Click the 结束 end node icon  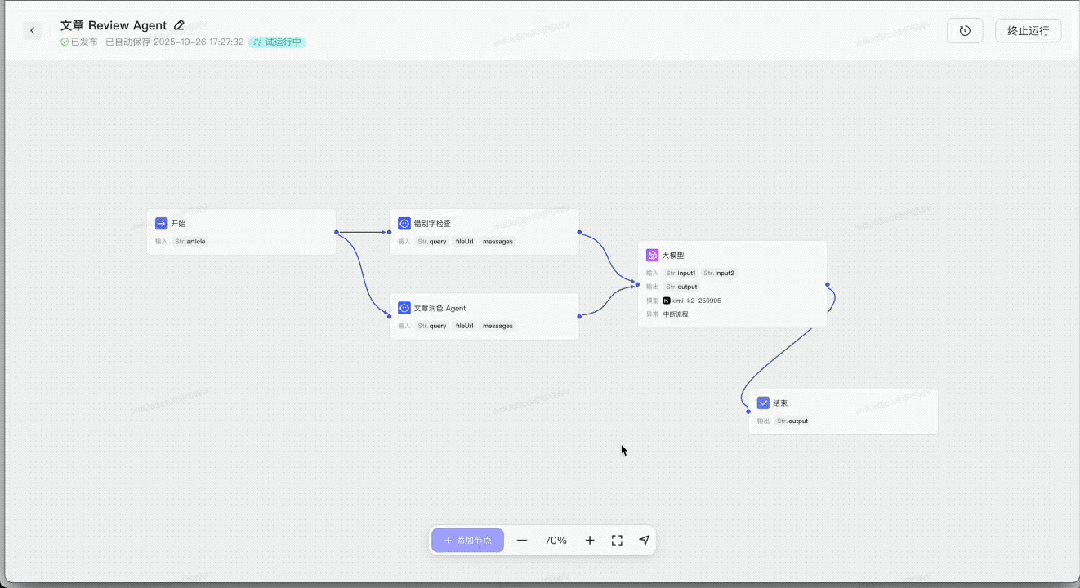pyautogui.click(x=763, y=403)
